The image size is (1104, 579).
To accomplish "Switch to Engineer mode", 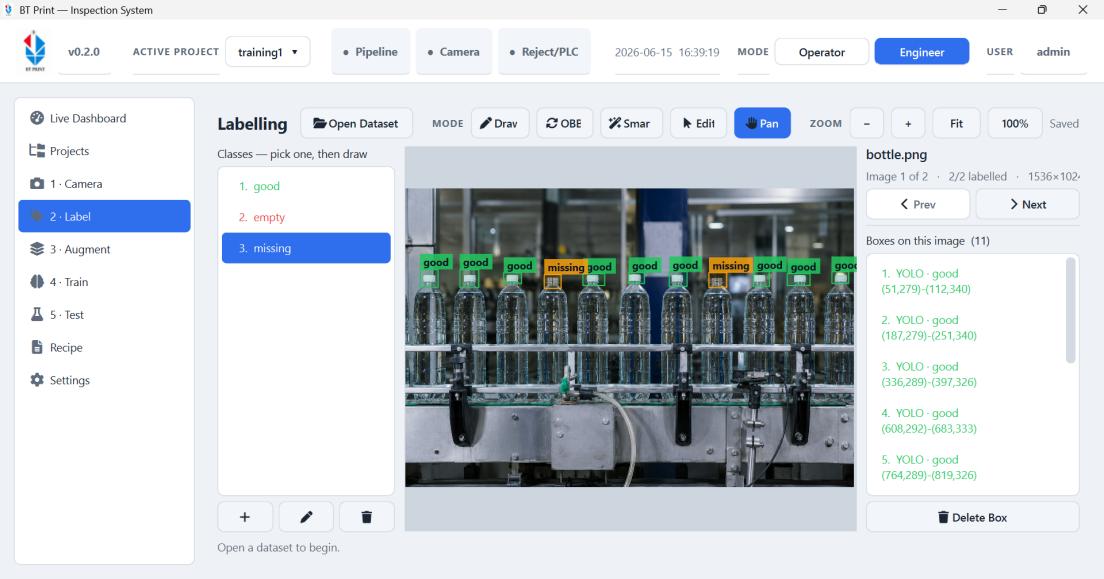I will coord(922,52).
